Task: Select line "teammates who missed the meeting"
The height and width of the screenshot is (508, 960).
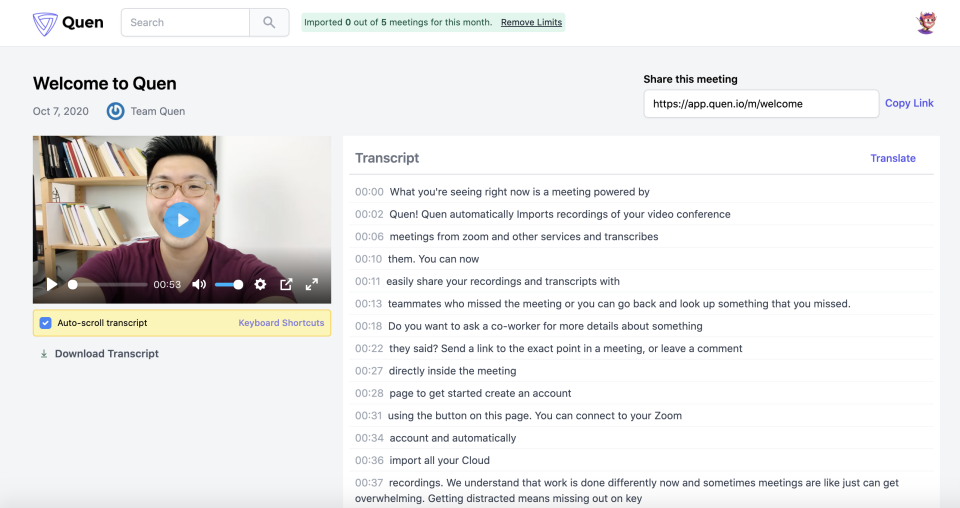Action: click(x=619, y=304)
